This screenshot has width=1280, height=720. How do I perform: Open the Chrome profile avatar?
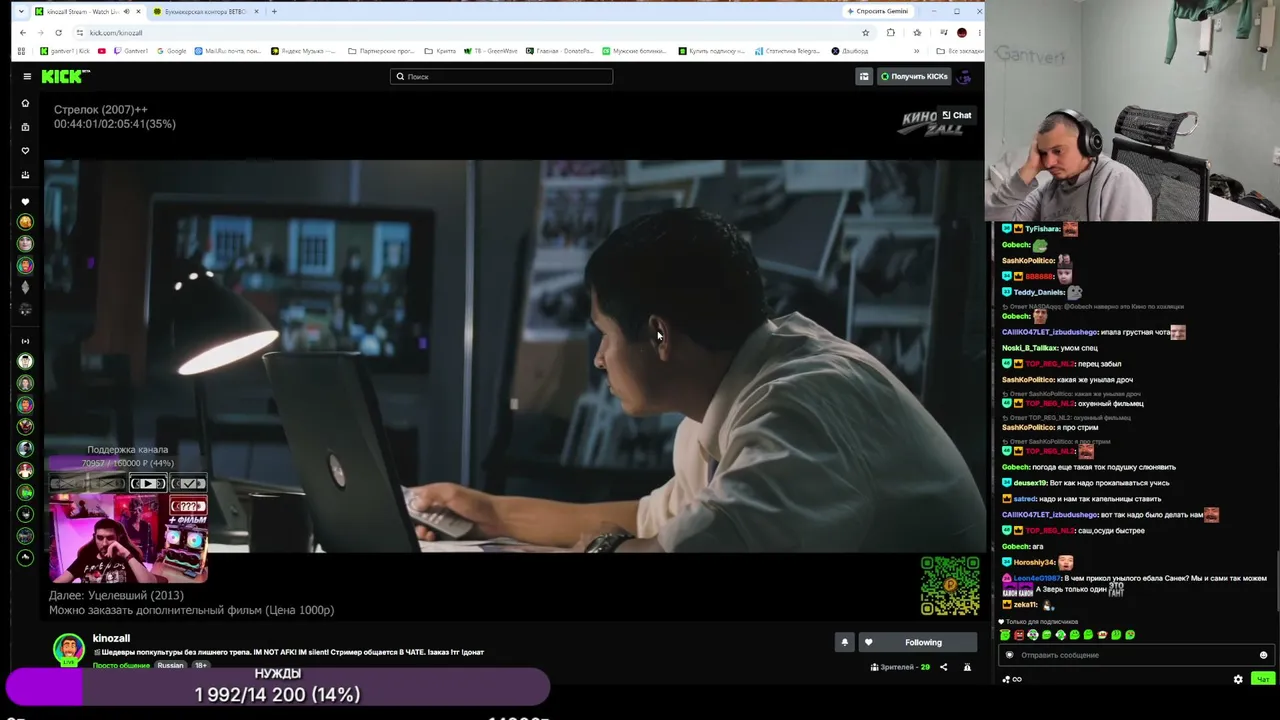pos(962,32)
